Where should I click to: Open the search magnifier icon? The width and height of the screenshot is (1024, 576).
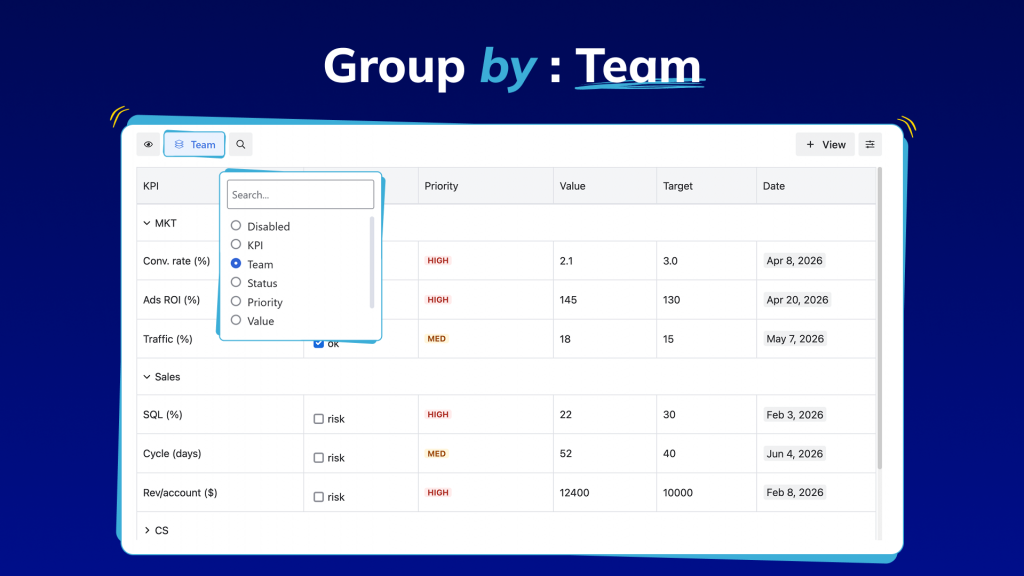(x=241, y=145)
